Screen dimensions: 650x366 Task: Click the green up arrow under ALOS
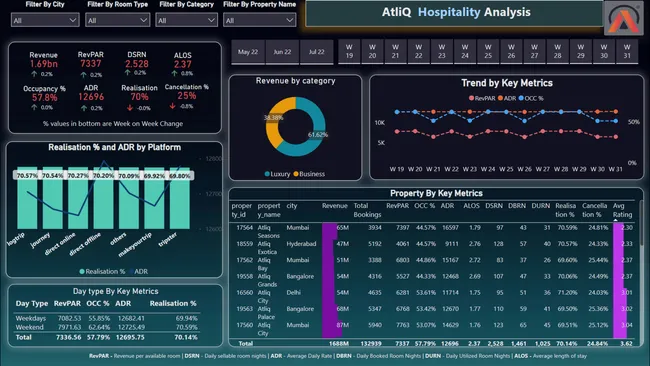pos(175,73)
